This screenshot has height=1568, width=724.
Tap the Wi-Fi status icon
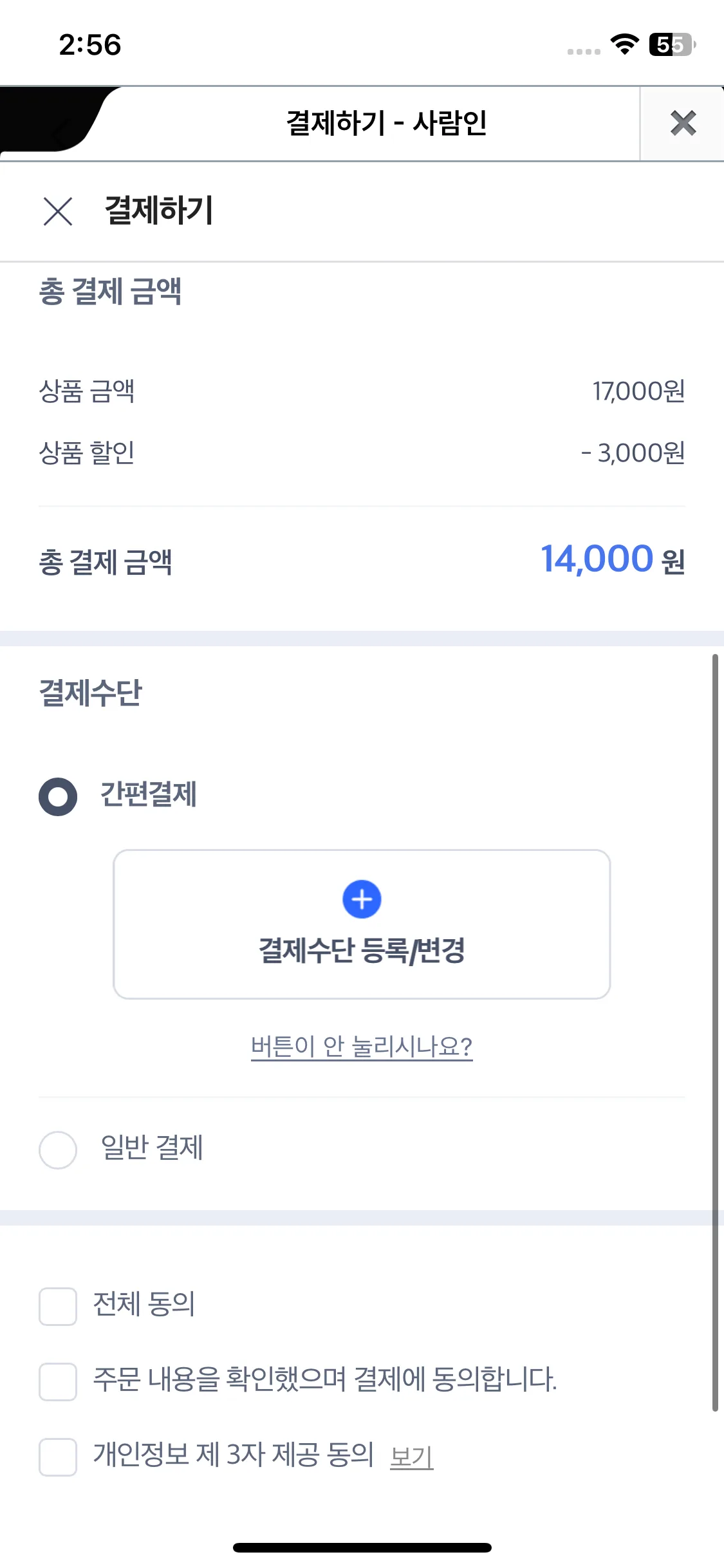624,44
